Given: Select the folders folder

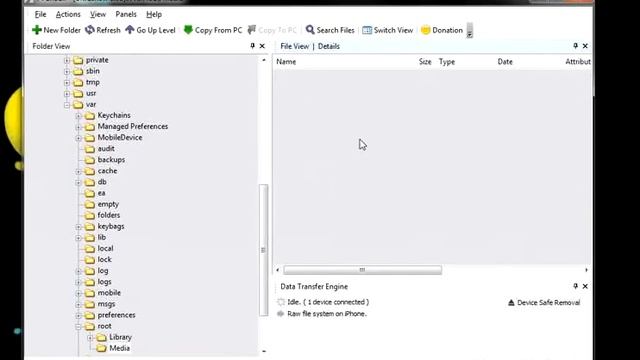Looking at the screenshot, I should point(109,215).
